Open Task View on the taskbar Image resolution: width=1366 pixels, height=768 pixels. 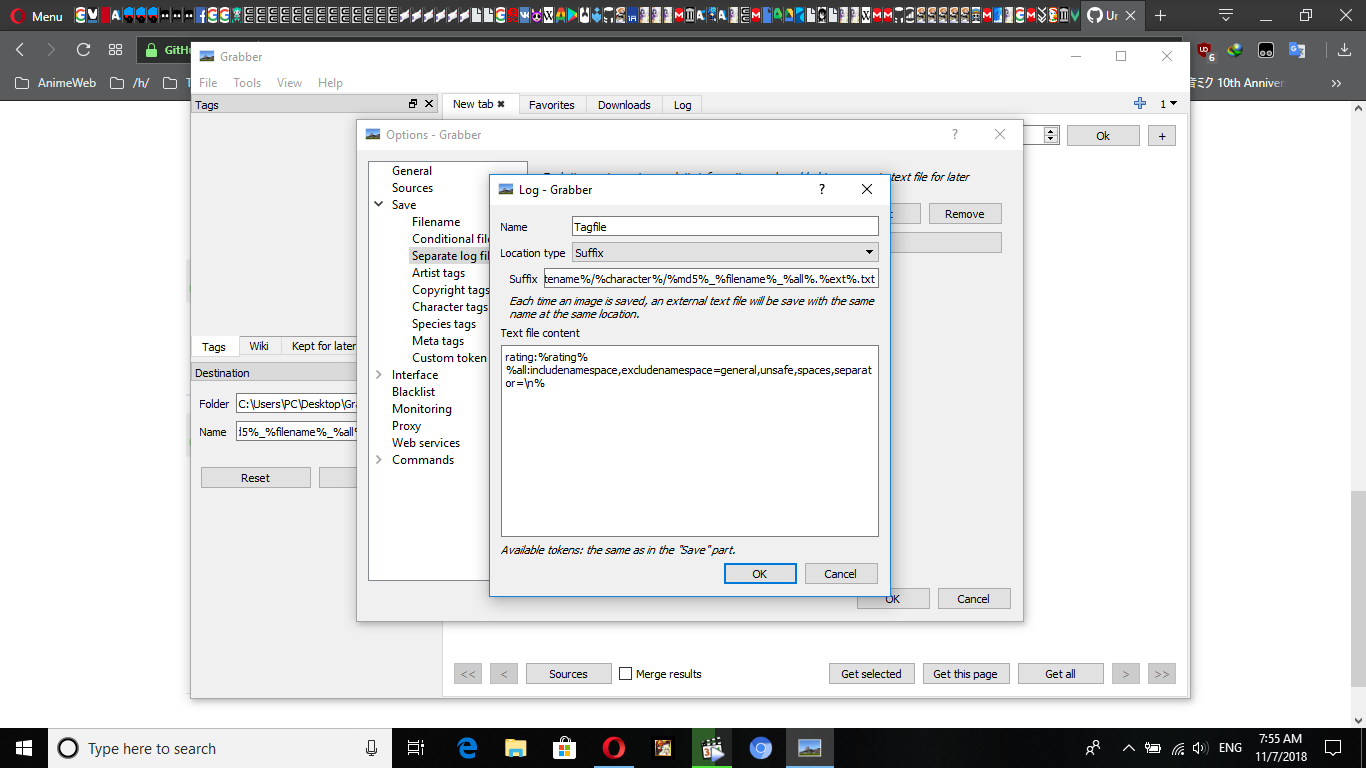(417, 748)
